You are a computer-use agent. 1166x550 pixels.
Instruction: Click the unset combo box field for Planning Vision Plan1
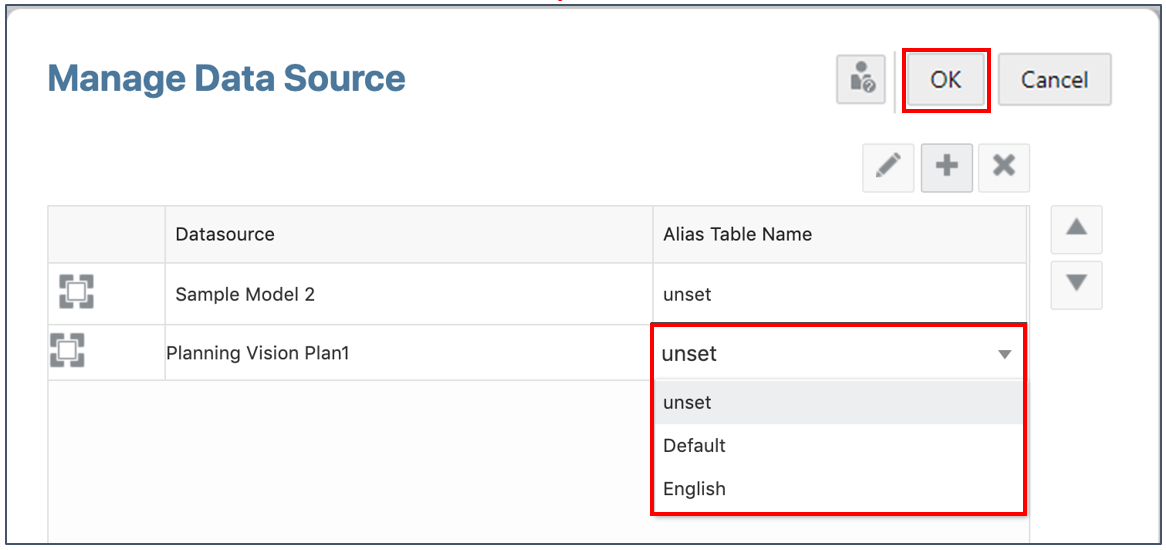pyautogui.click(x=820, y=353)
